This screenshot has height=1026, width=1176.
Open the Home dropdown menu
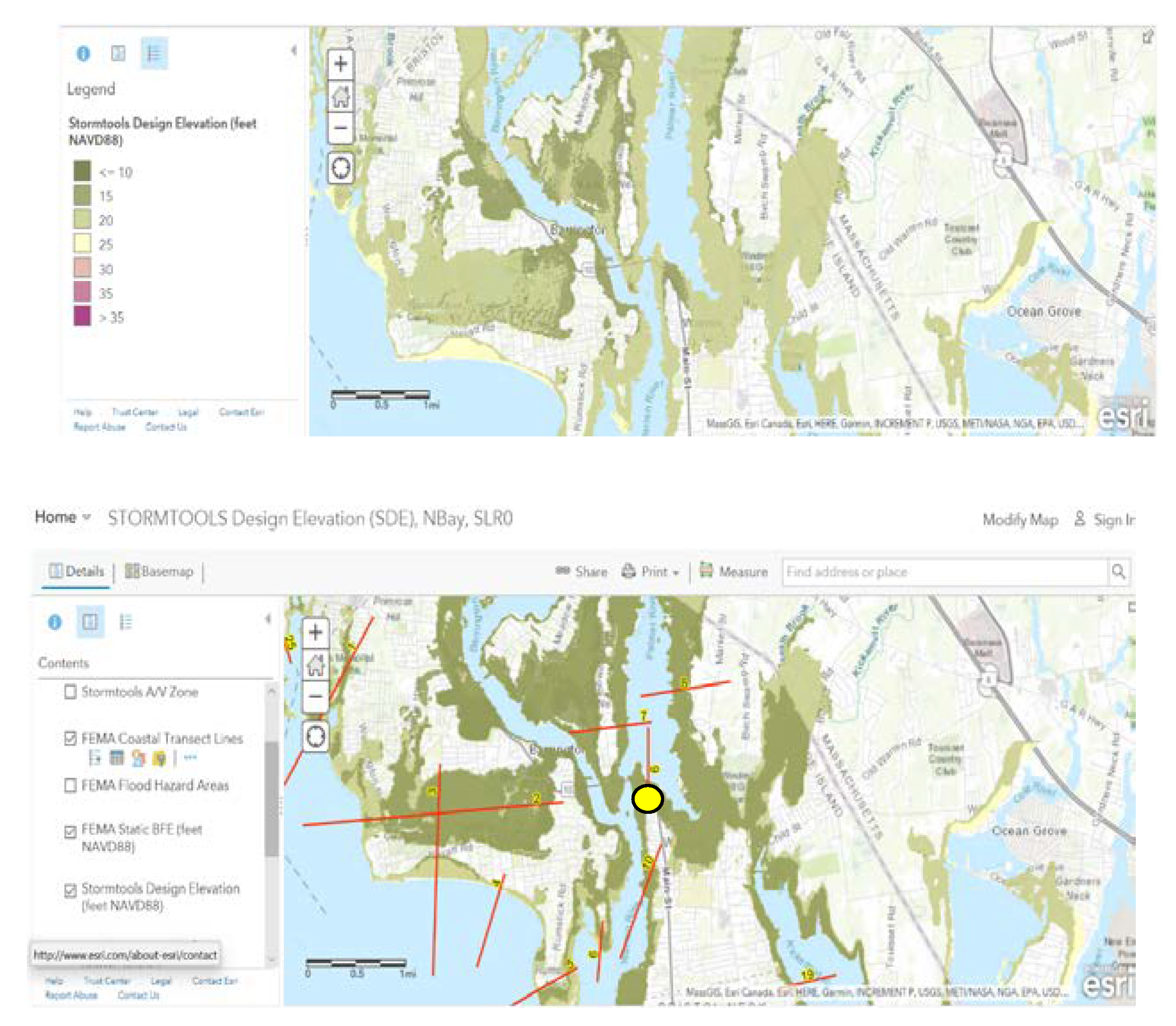62,517
